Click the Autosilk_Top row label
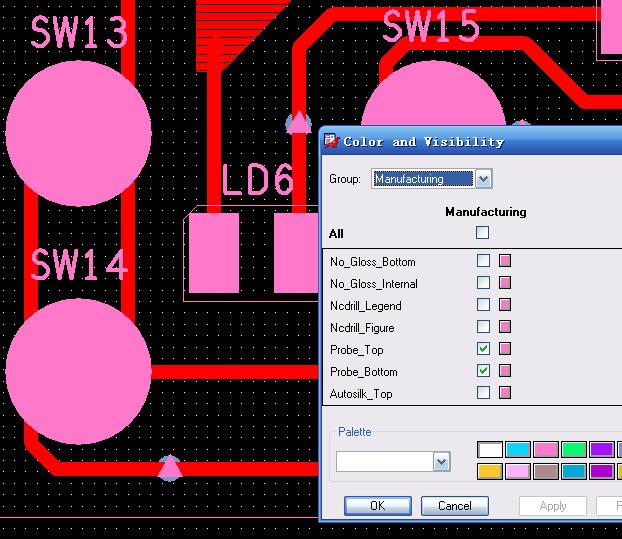622x539 pixels. (x=361, y=394)
